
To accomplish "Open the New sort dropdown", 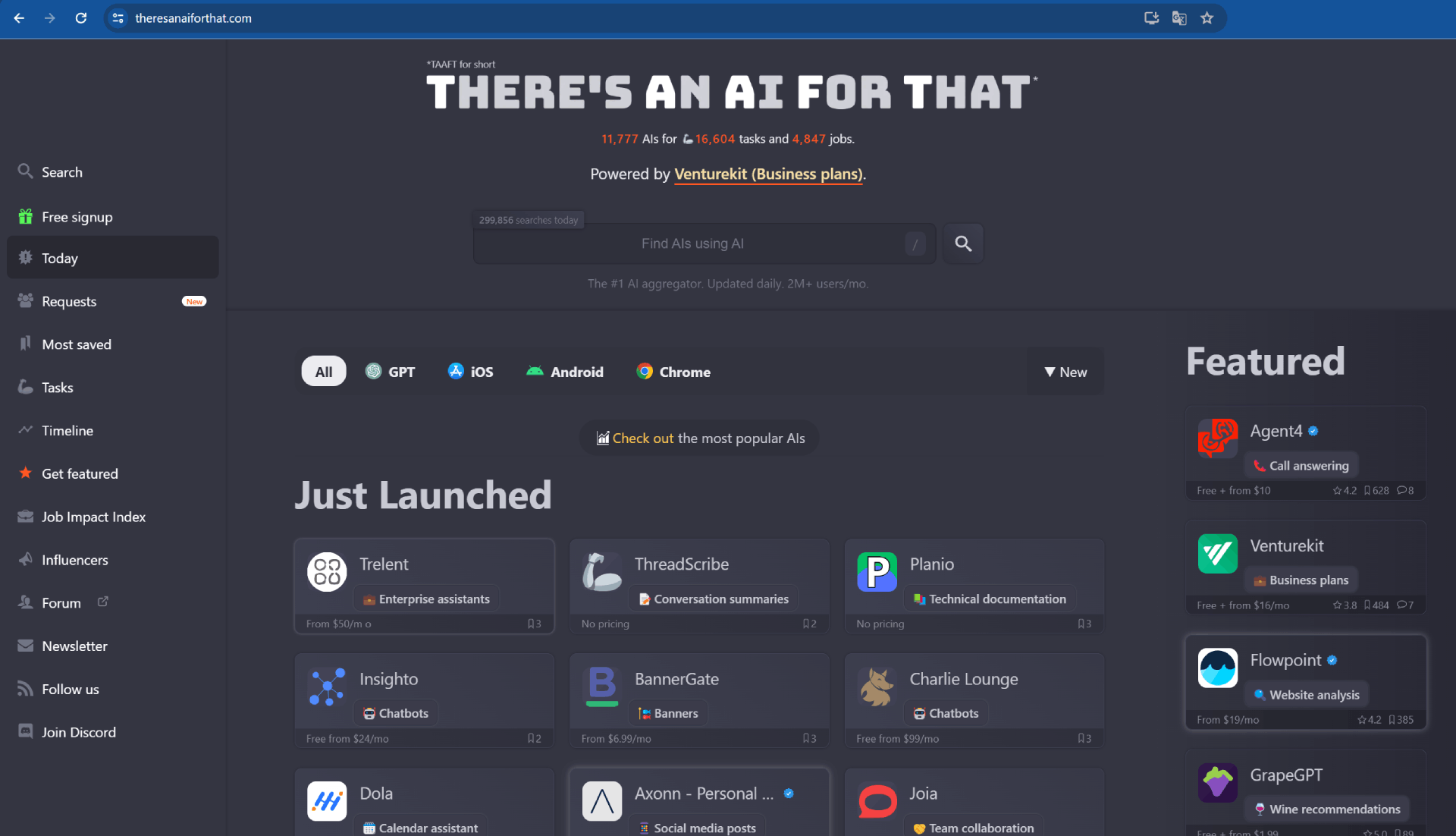I will pos(1065,372).
